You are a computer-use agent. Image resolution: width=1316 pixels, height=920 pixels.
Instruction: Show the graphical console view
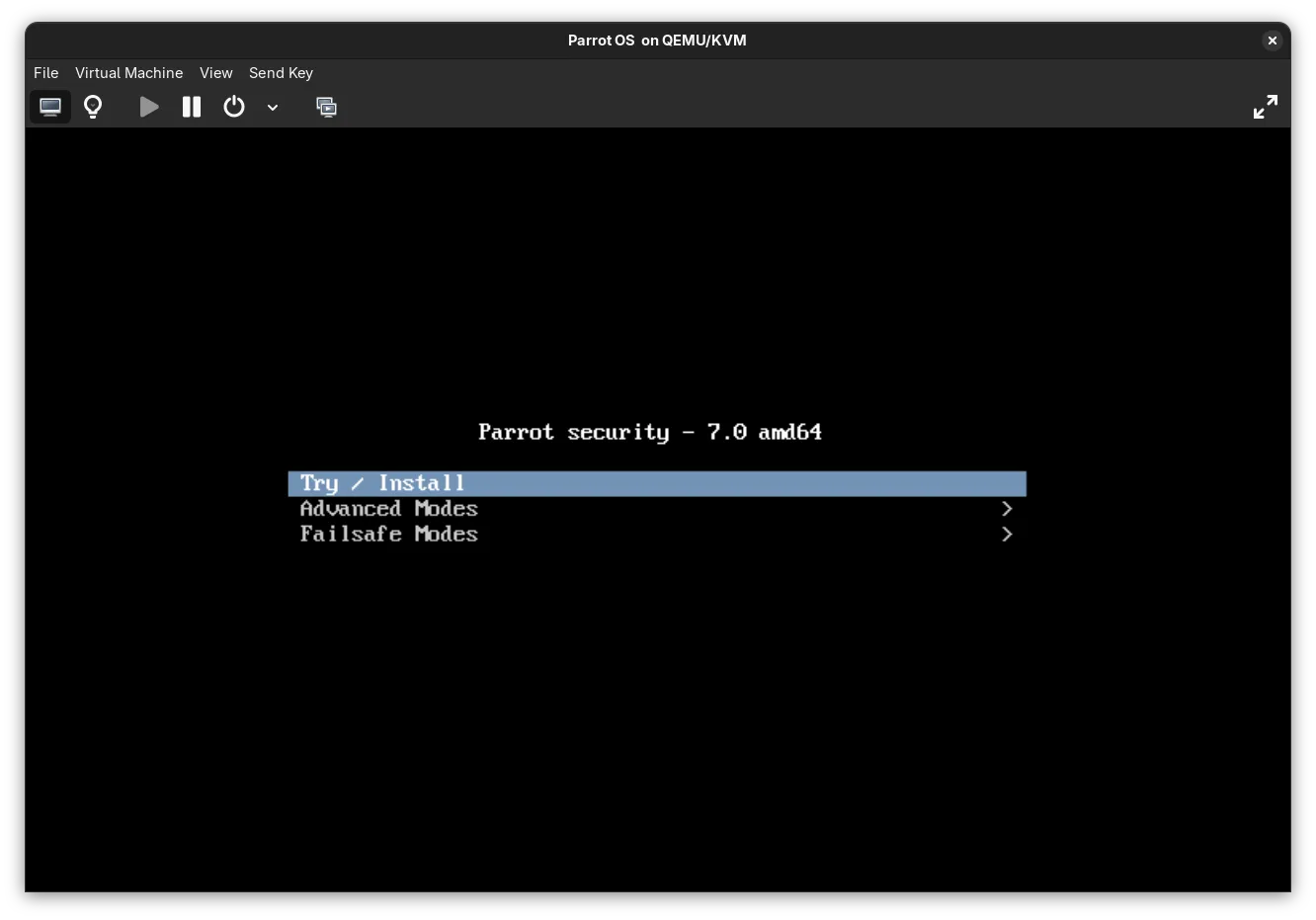50,107
